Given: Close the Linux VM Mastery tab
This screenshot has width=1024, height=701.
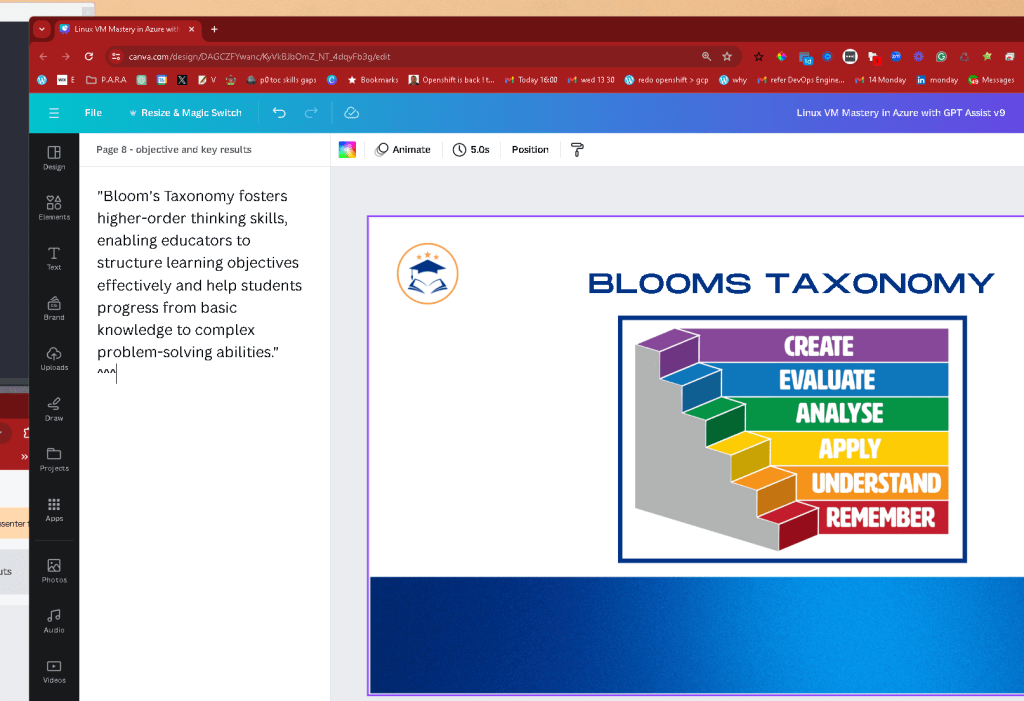Looking at the screenshot, I should [x=192, y=29].
